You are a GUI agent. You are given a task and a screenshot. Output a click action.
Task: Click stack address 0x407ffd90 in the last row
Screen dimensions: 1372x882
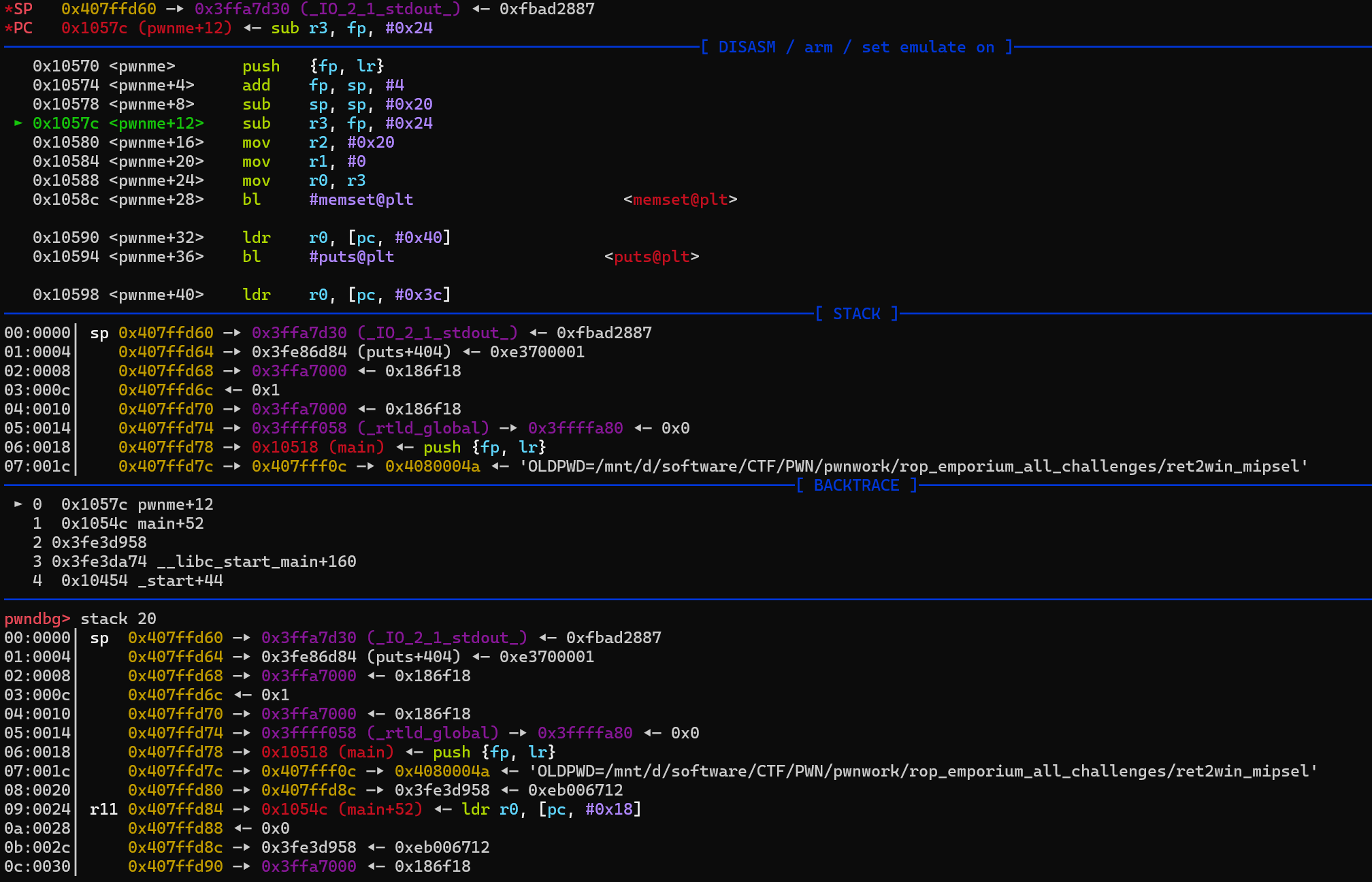point(176,866)
